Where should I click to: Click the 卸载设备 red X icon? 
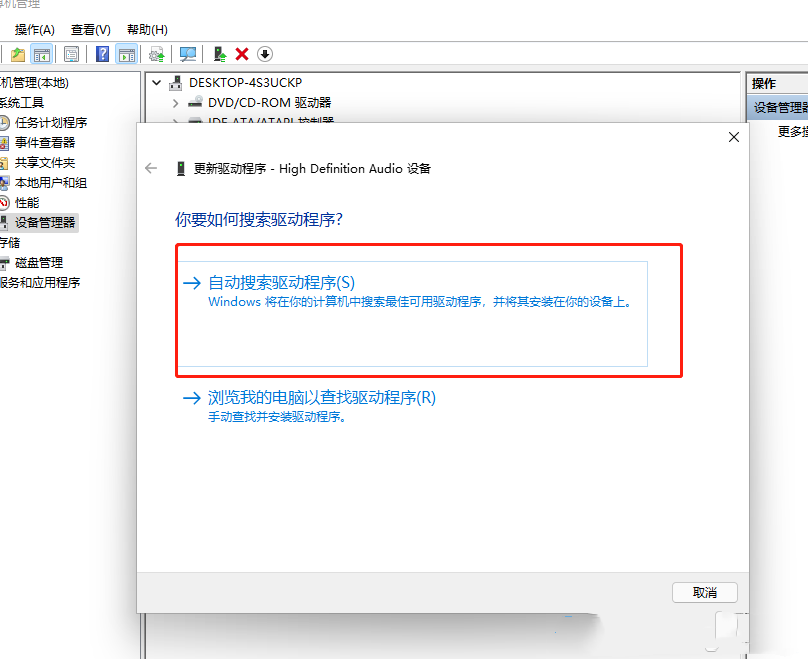click(240, 54)
